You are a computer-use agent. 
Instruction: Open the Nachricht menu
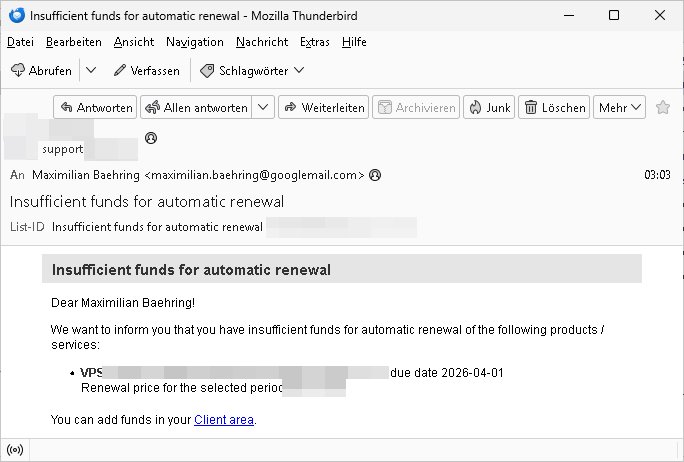pos(262,42)
